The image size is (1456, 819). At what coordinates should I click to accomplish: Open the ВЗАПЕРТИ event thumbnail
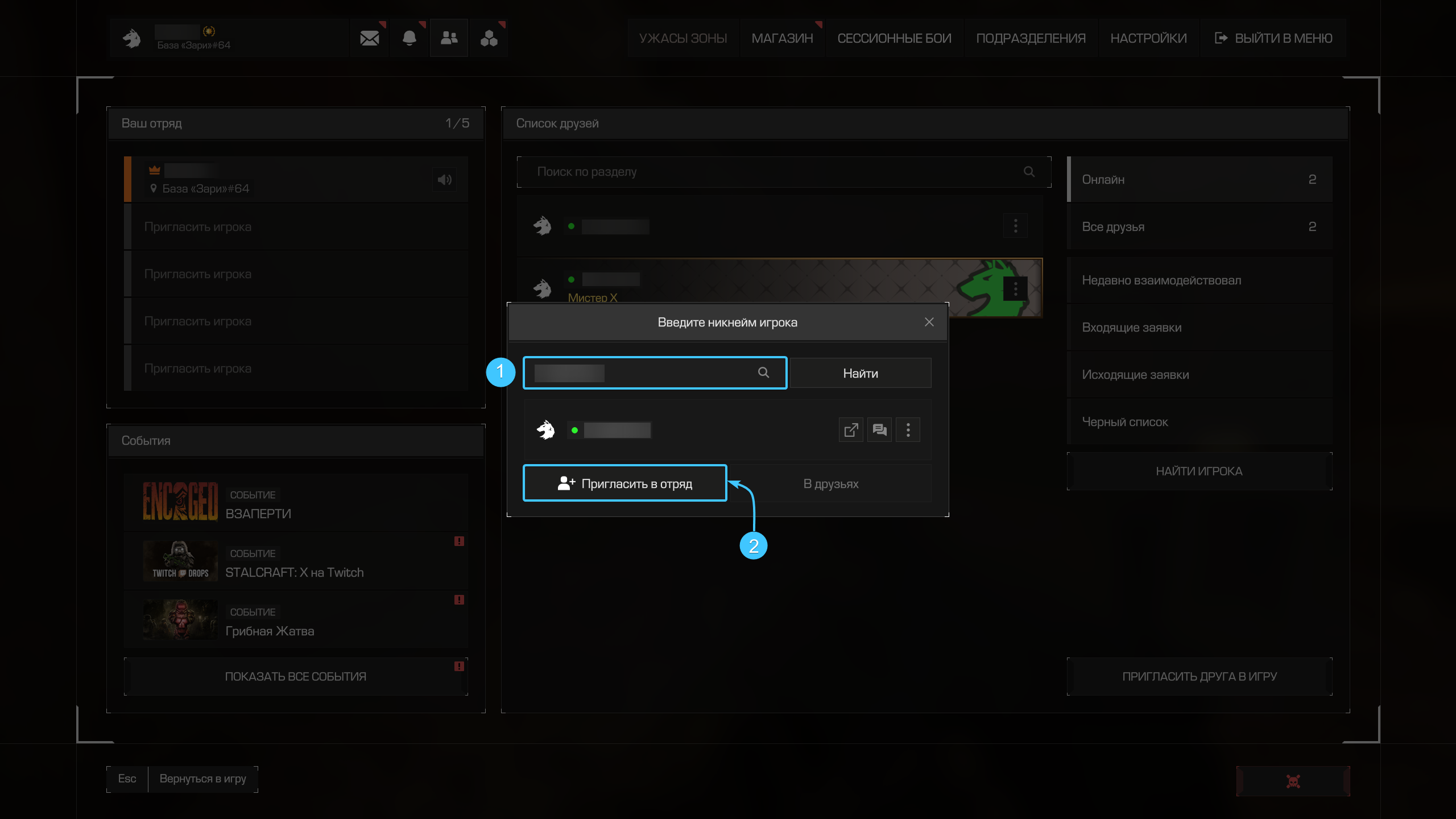click(180, 502)
